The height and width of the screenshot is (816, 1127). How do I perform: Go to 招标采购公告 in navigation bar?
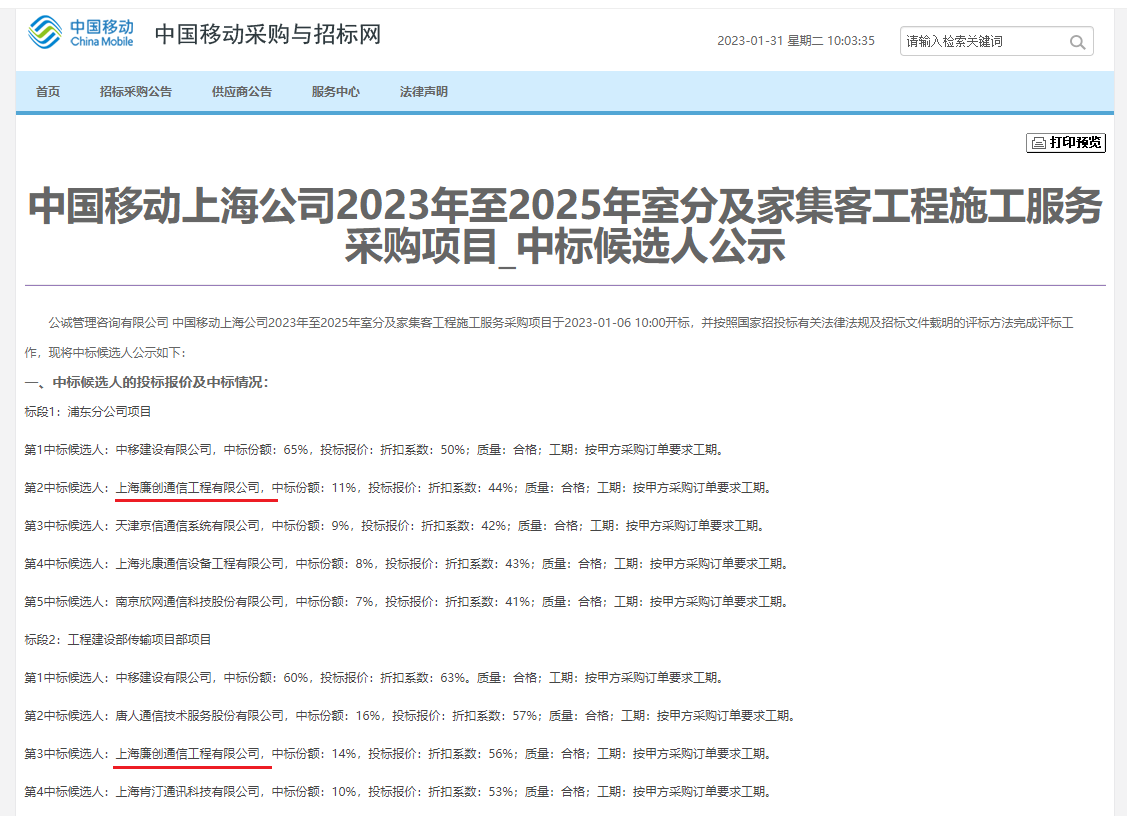(x=136, y=92)
